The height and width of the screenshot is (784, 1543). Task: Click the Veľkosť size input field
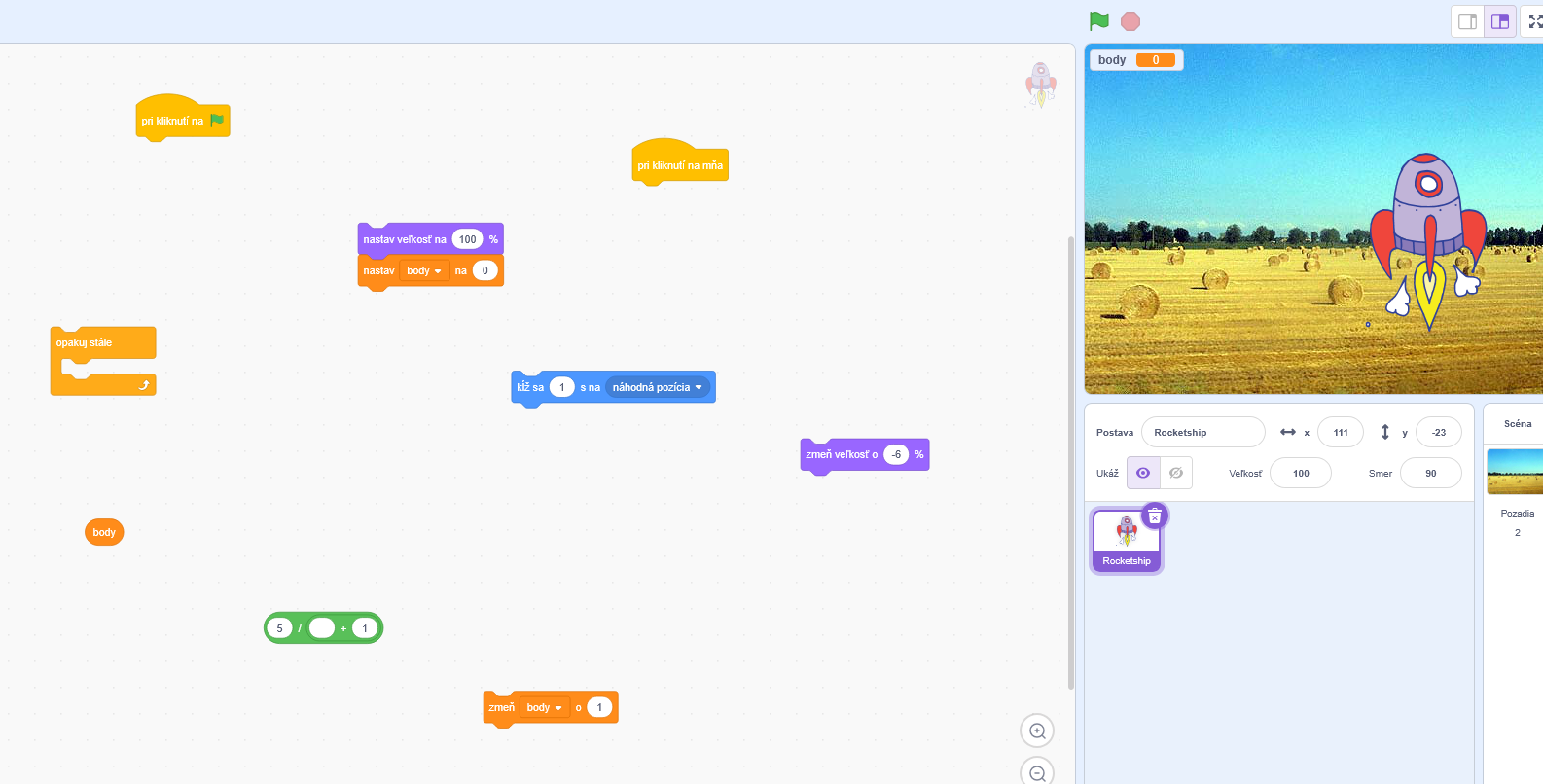click(1300, 474)
